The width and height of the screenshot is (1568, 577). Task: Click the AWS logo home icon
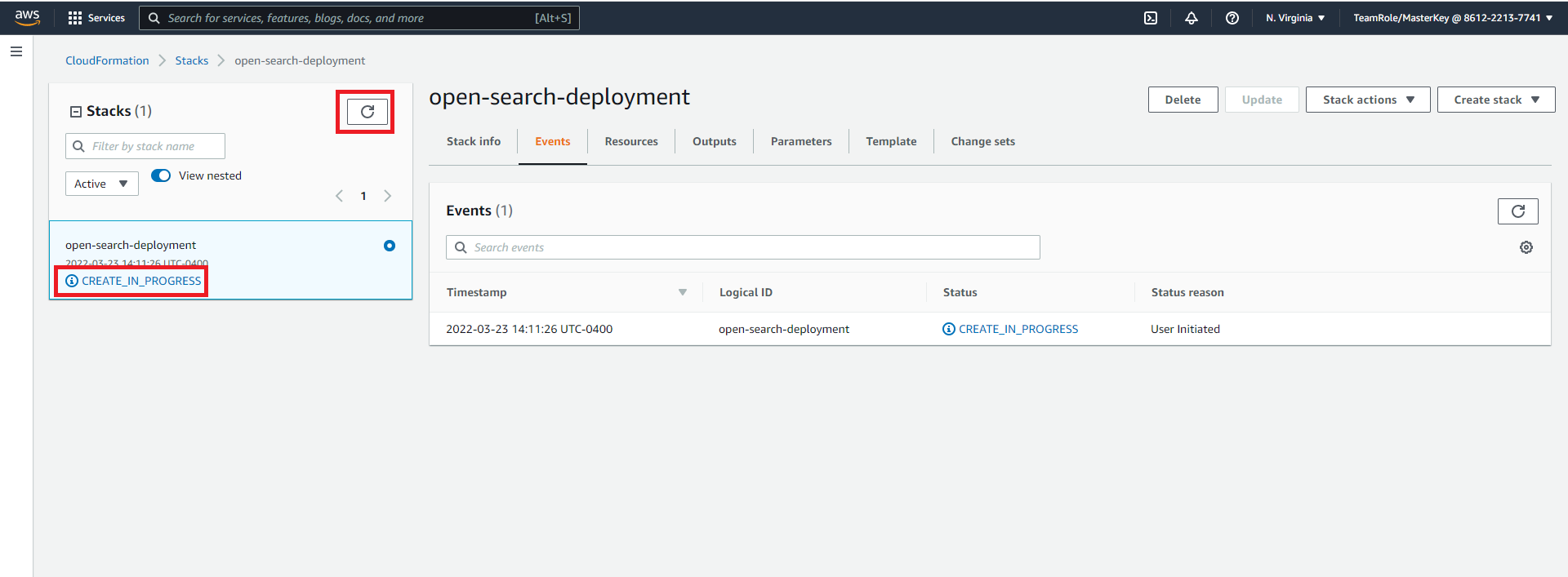27,17
